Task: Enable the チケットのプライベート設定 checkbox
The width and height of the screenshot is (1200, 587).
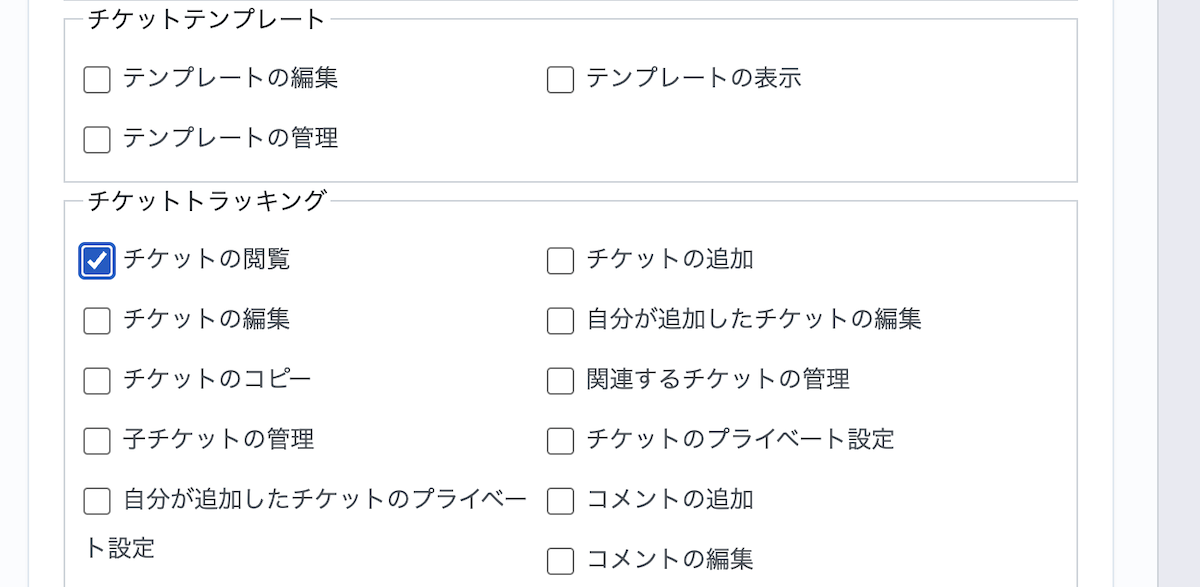Action: pyautogui.click(x=560, y=441)
